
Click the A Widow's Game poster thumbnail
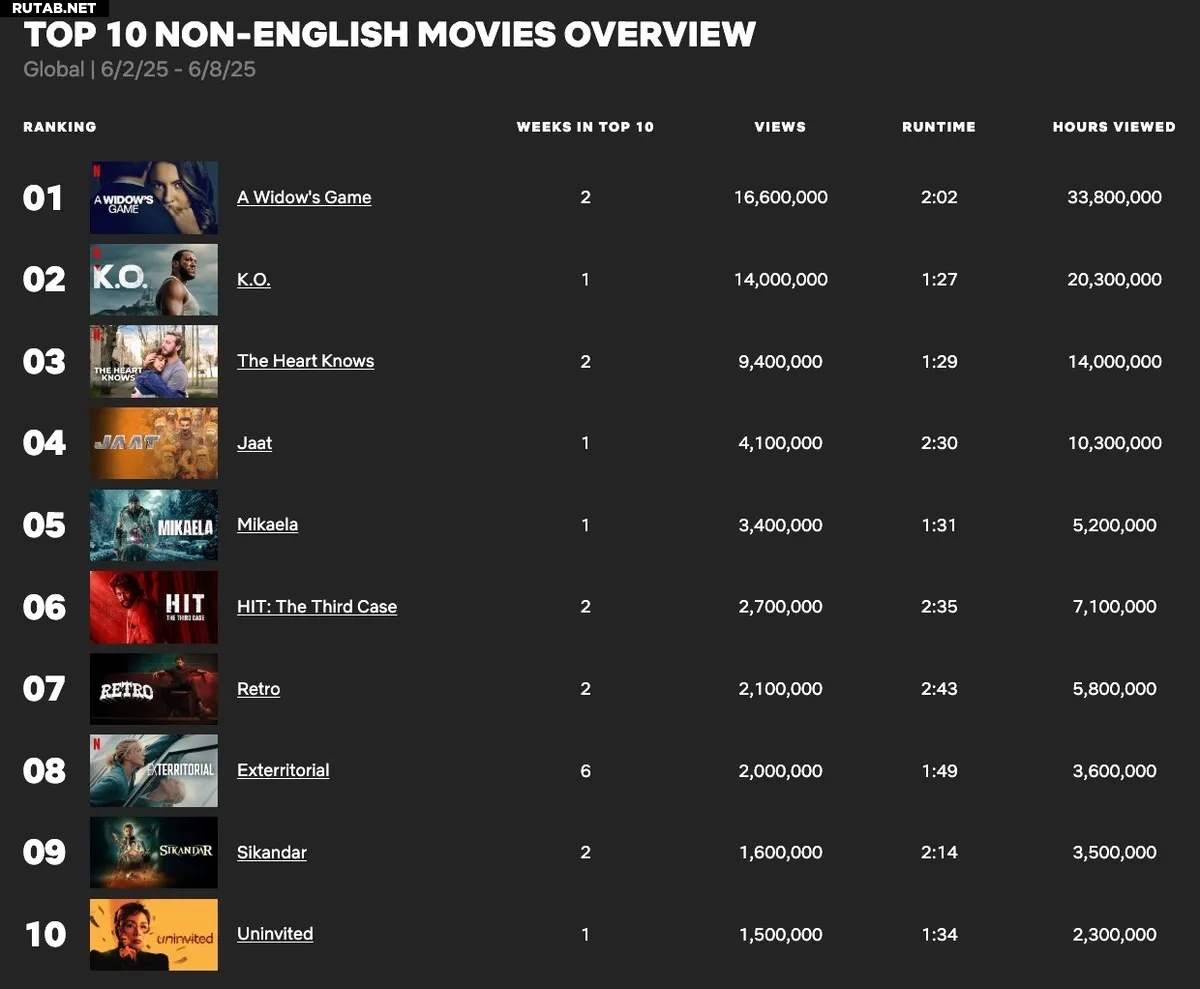[x=154, y=198]
